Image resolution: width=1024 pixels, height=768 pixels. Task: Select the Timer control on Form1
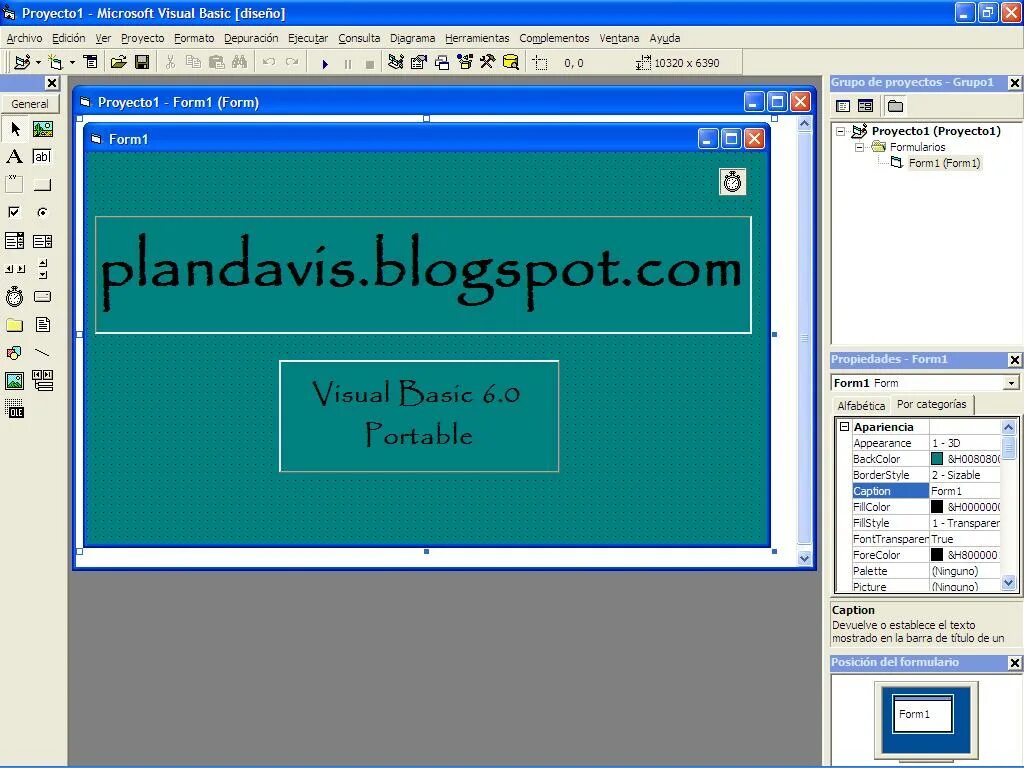coord(732,182)
